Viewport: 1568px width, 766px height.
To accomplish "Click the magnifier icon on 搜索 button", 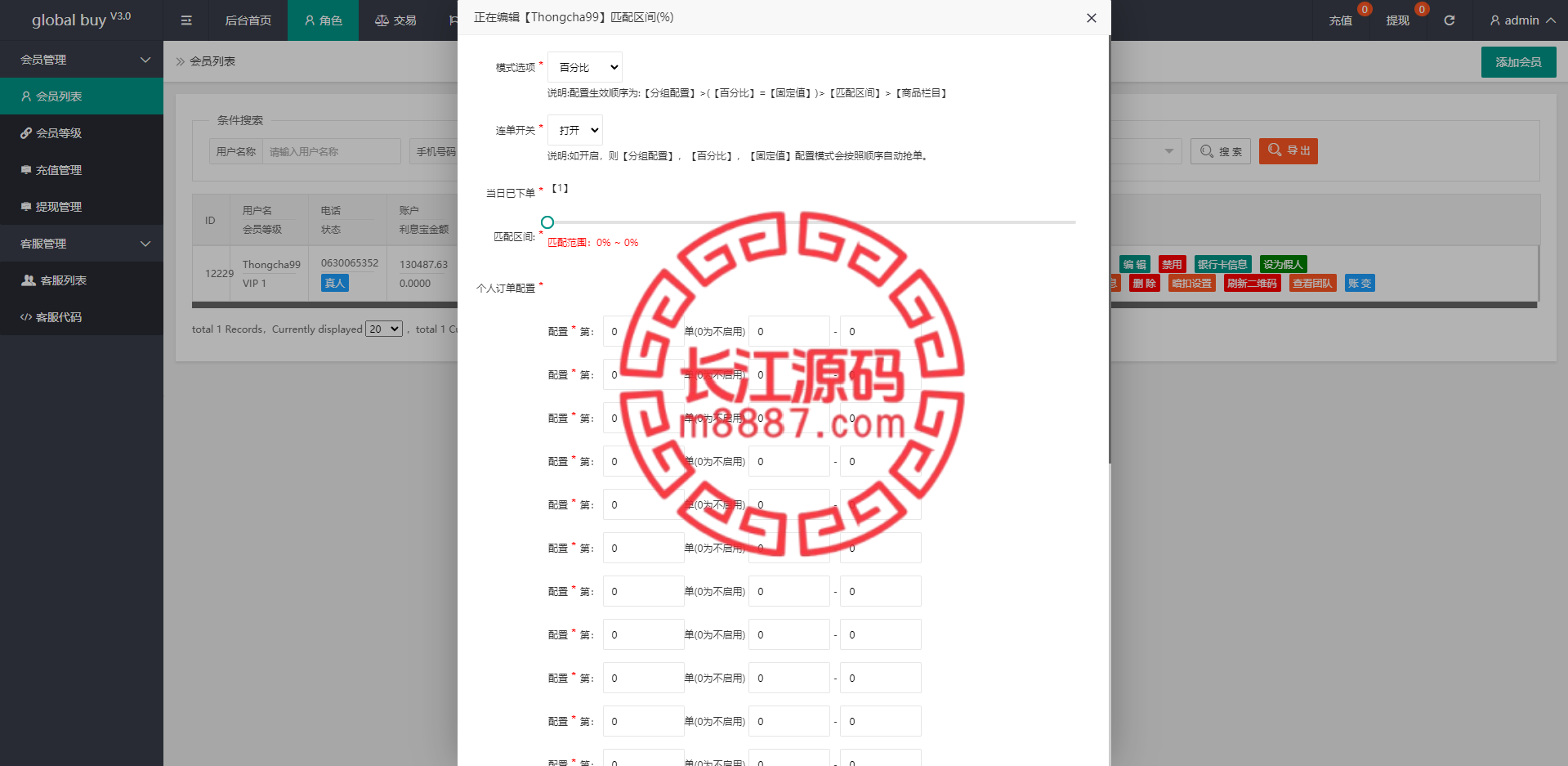I will point(1207,151).
